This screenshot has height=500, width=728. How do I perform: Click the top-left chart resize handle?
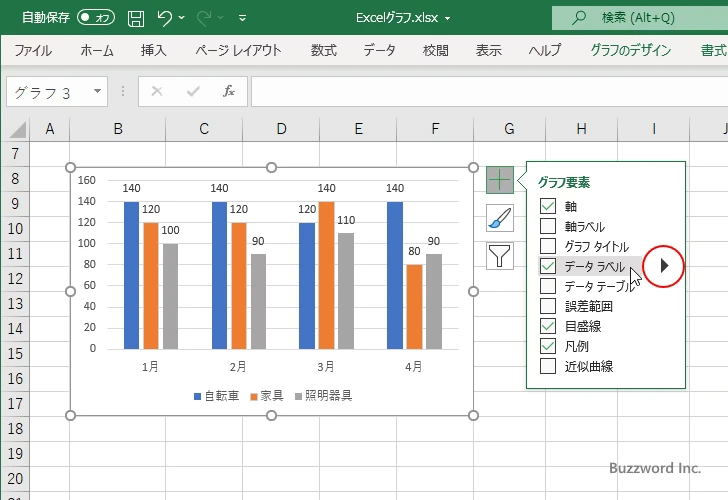click(x=71, y=167)
